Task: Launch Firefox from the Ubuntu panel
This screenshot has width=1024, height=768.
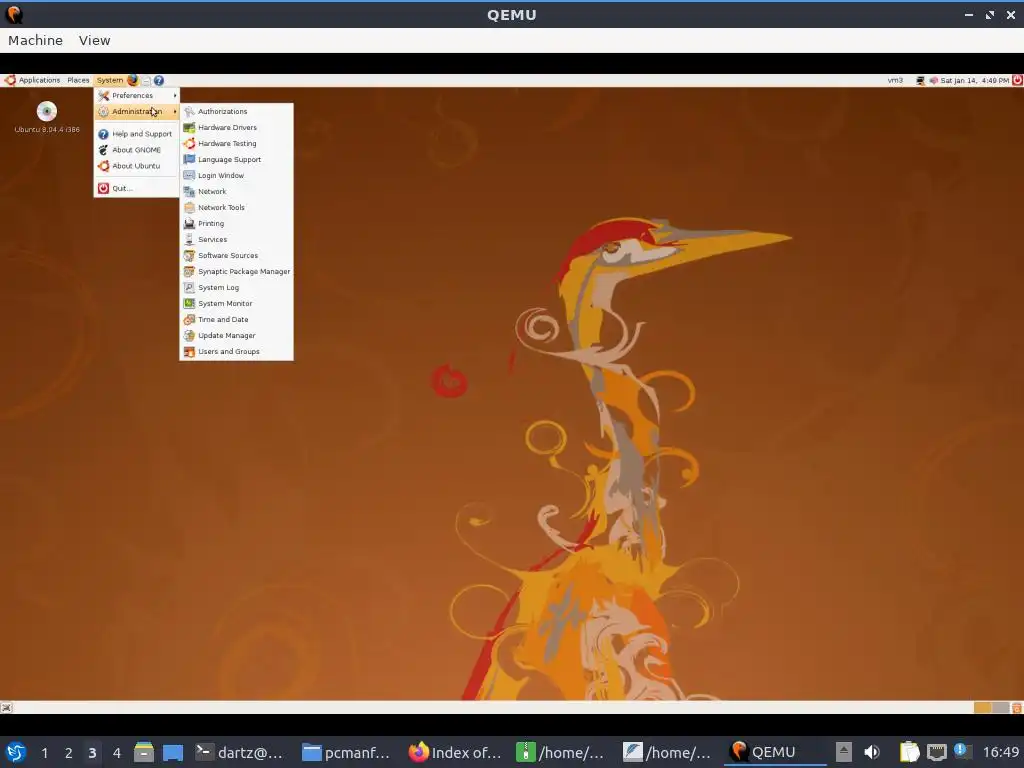Action: coord(133,80)
